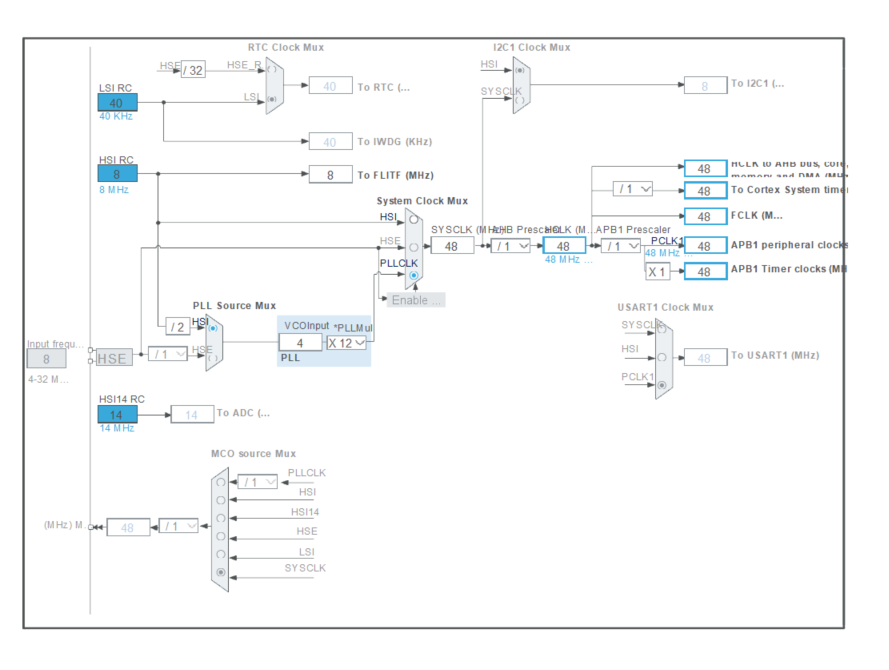Click the RTC Clock Mux title
This screenshot has height=670, width=889.
point(286,47)
